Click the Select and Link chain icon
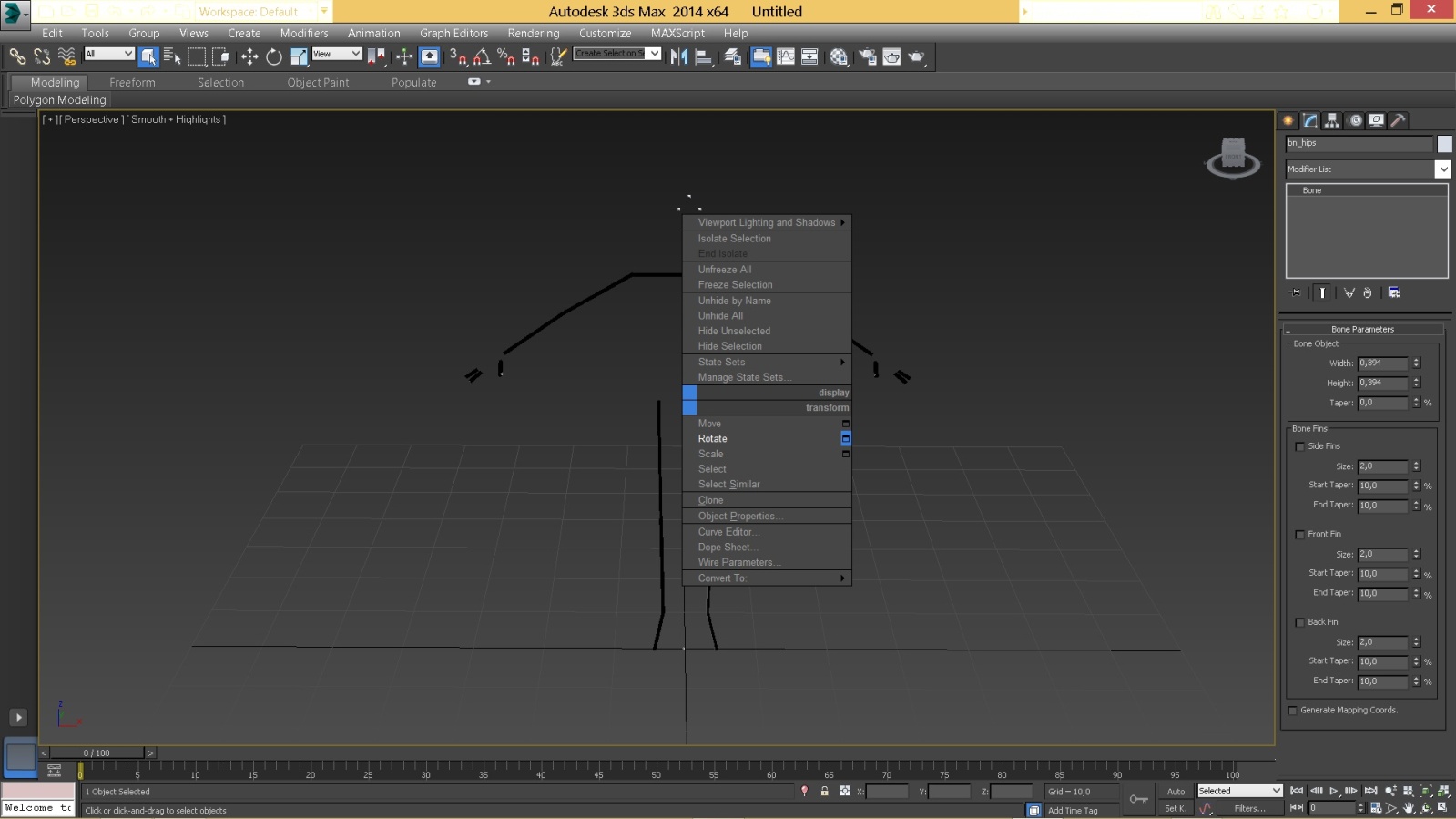1456x819 pixels. click(x=17, y=56)
